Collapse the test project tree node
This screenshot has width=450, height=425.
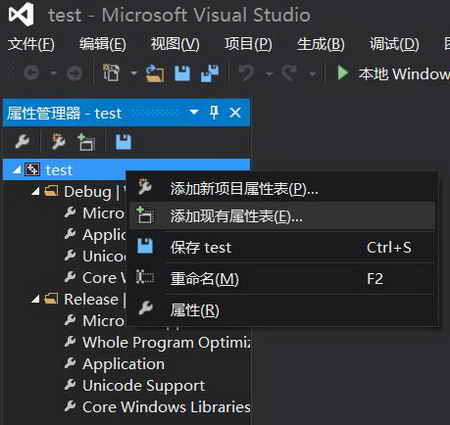click(17, 170)
